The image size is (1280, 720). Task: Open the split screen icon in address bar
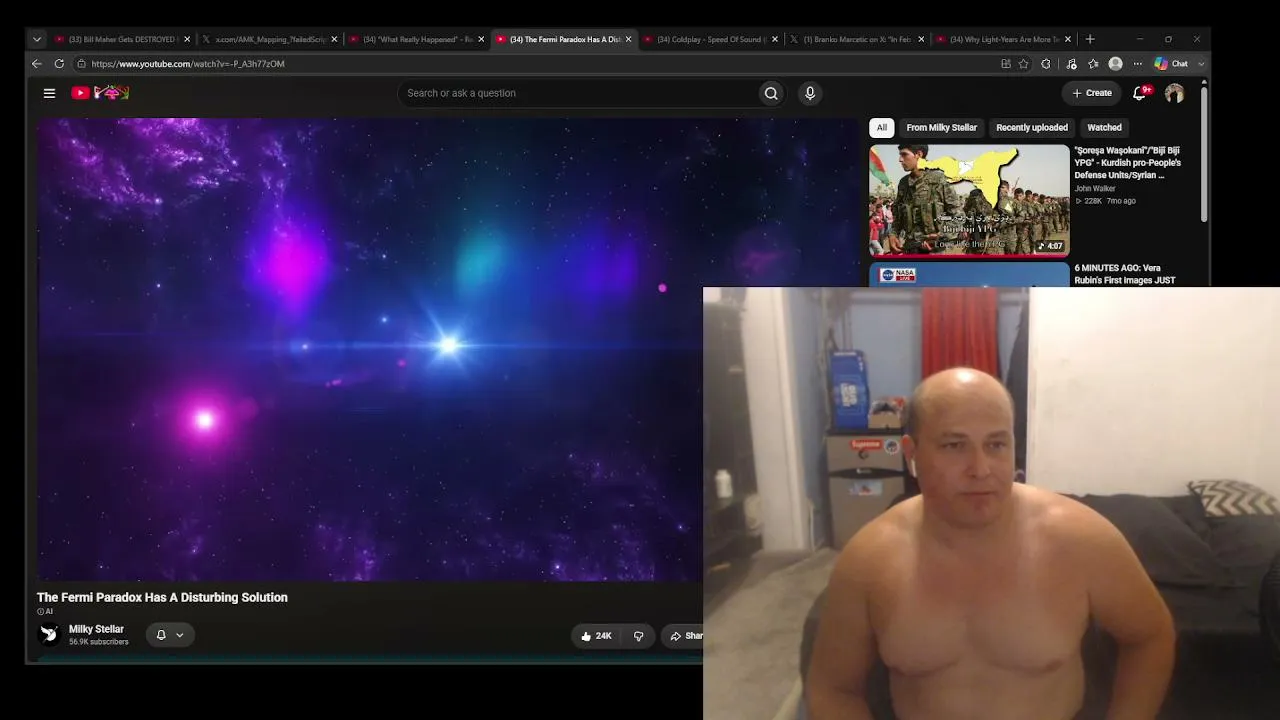(1006, 64)
